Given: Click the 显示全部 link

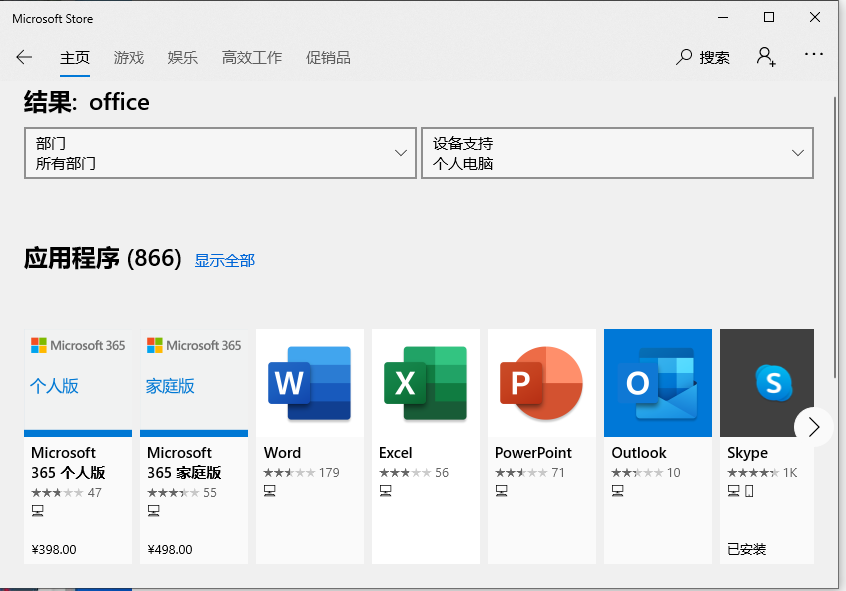Looking at the screenshot, I should (225, 260).
